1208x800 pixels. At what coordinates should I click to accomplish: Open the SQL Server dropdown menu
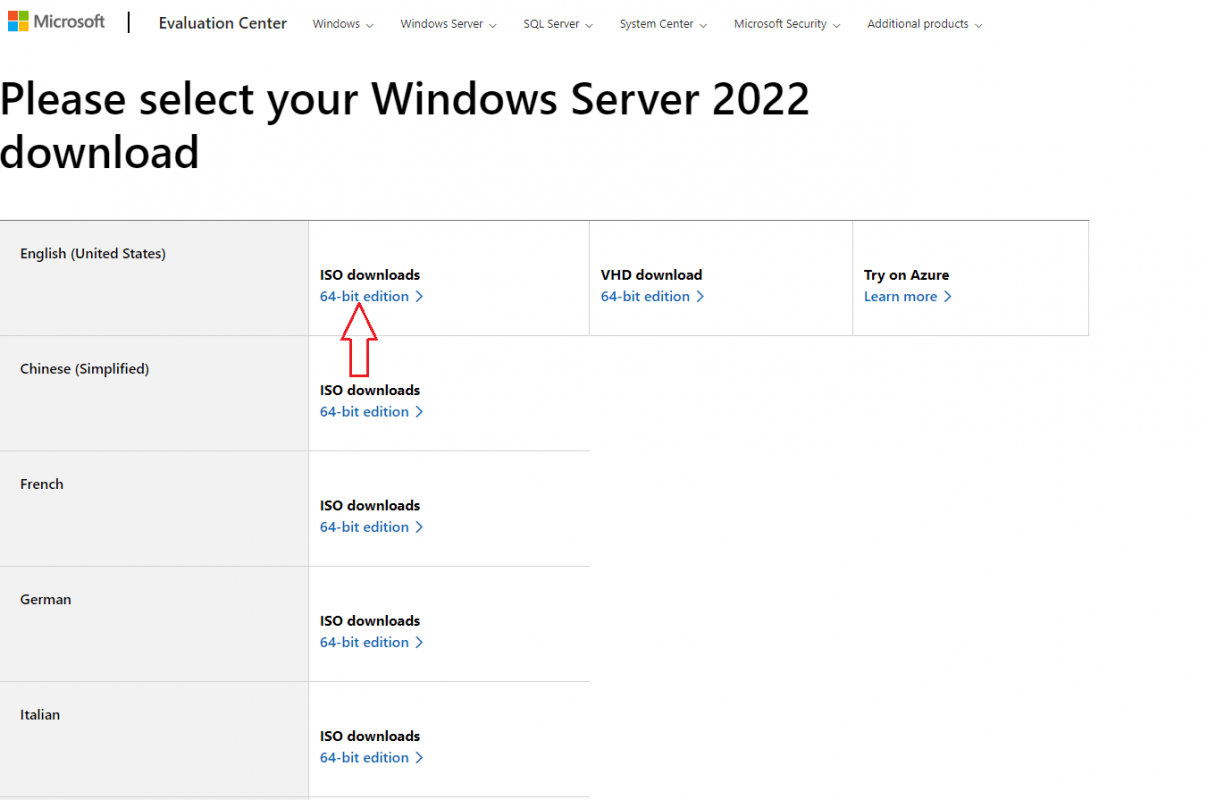[x=558, y=24]
